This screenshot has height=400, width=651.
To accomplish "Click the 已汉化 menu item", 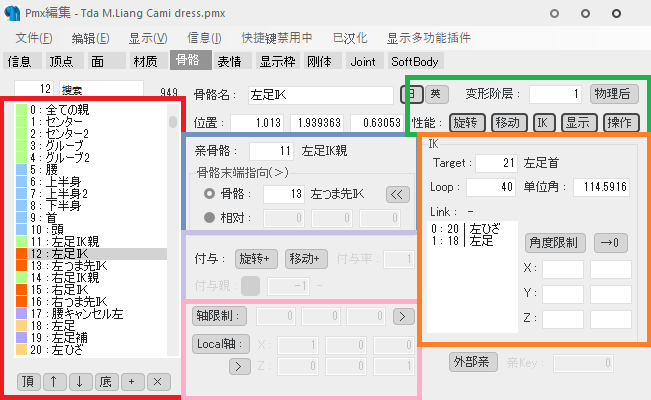I will (x=350, y=38).
